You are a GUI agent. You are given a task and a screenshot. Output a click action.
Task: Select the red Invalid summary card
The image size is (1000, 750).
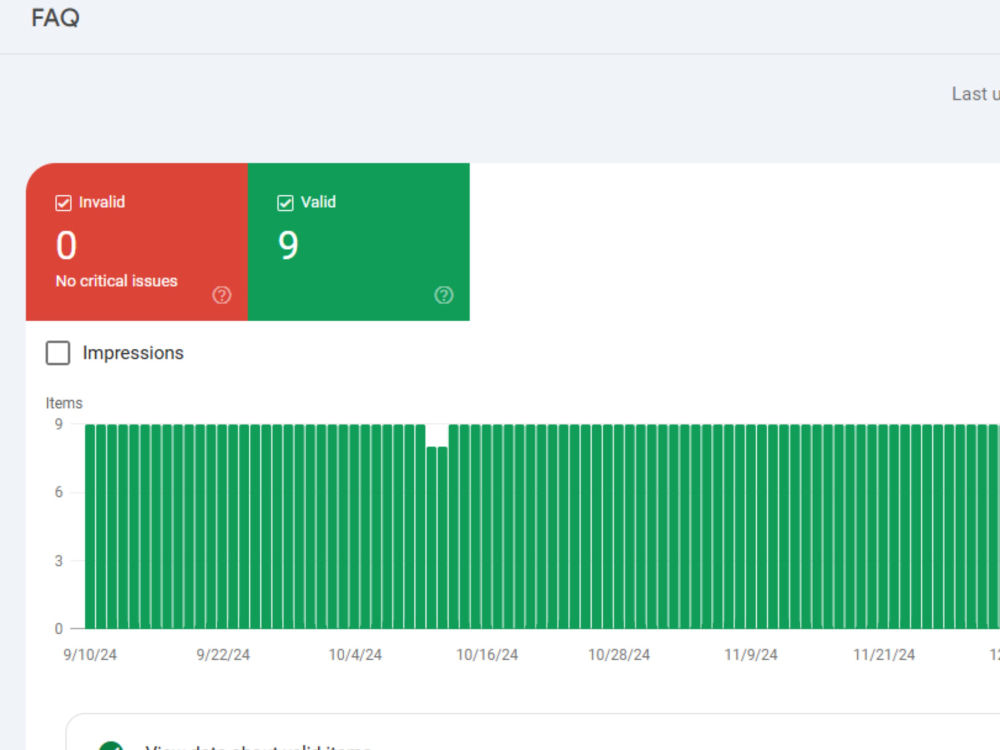coord(136,242)
